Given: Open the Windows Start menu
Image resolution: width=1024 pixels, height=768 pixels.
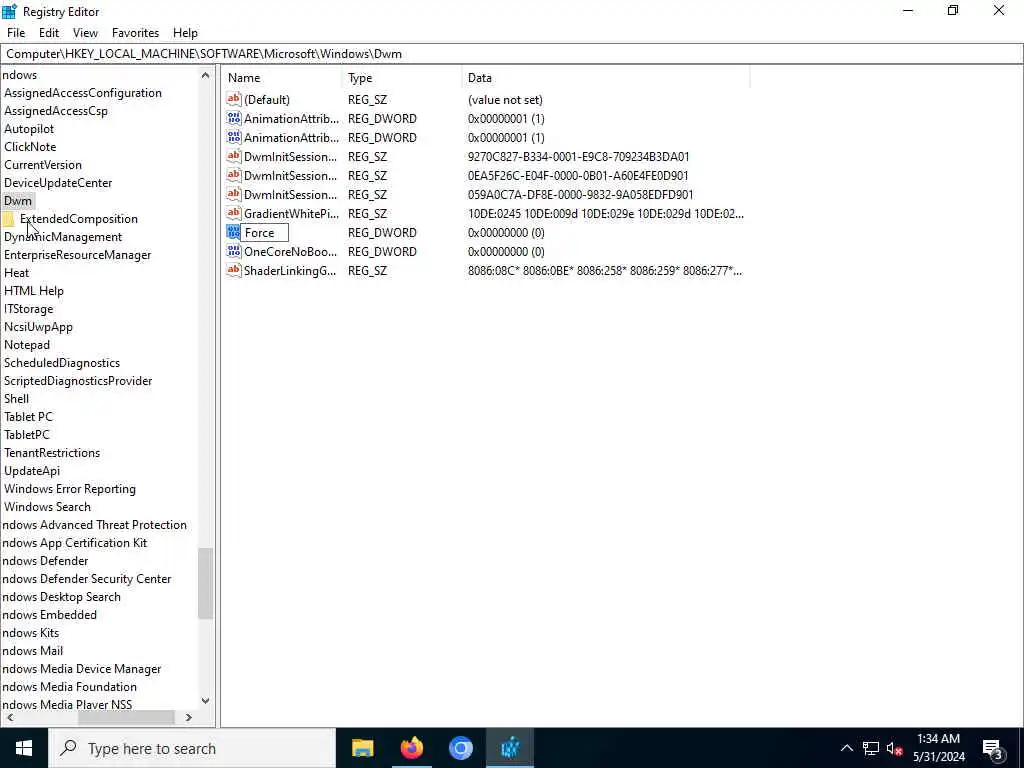Looking at the screenshot, I should pyautogui.click(x=24, y=748).
